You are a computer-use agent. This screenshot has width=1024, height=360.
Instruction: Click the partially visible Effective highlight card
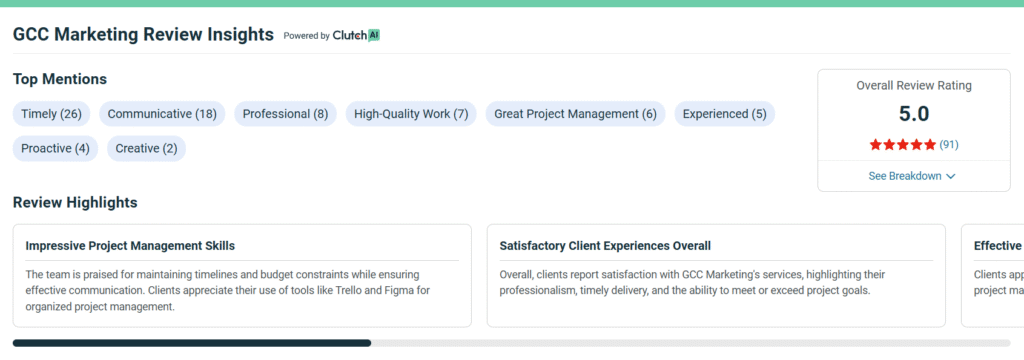tap(993, 276)
